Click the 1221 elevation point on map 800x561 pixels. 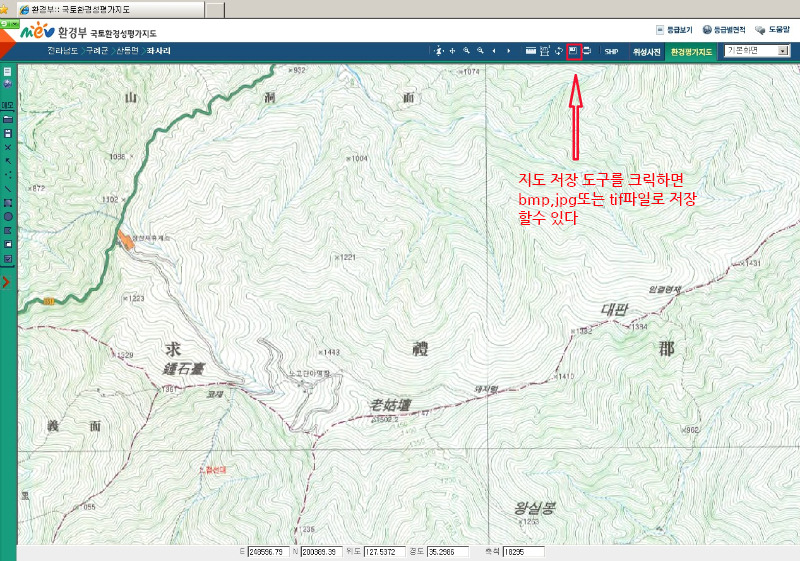[x=345, y=258]
